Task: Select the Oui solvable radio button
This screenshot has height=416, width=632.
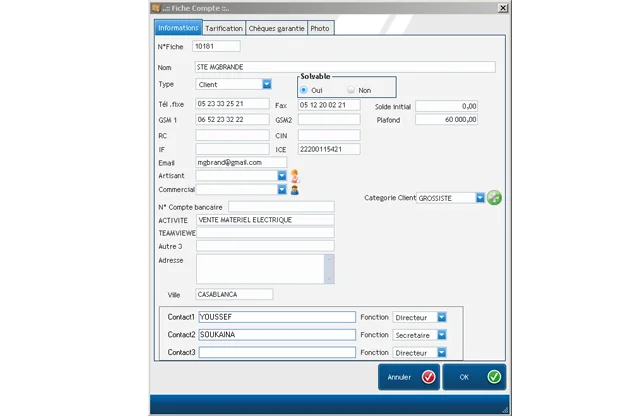Action: tap(304, 90)
